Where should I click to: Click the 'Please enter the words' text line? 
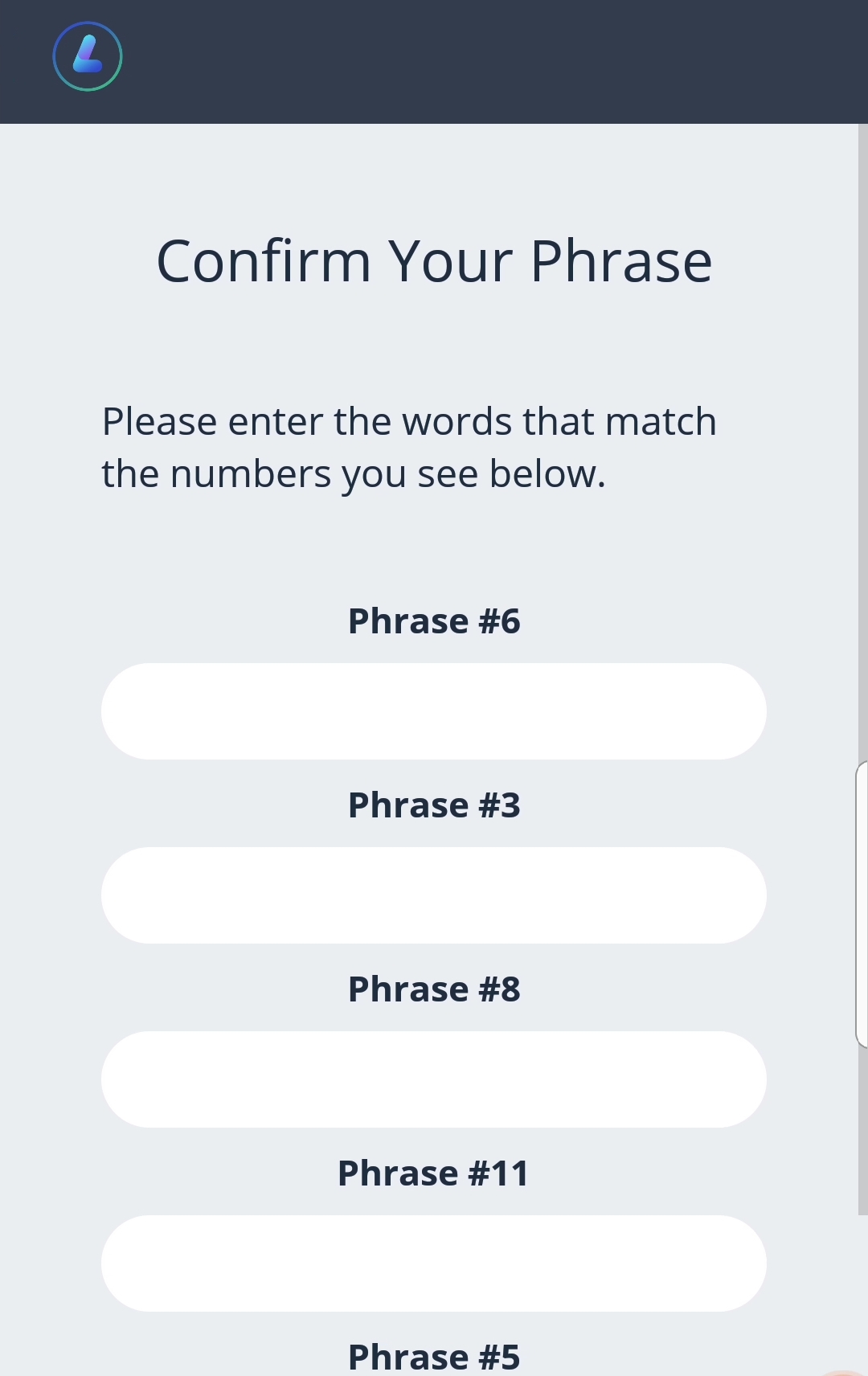(408, 422)
